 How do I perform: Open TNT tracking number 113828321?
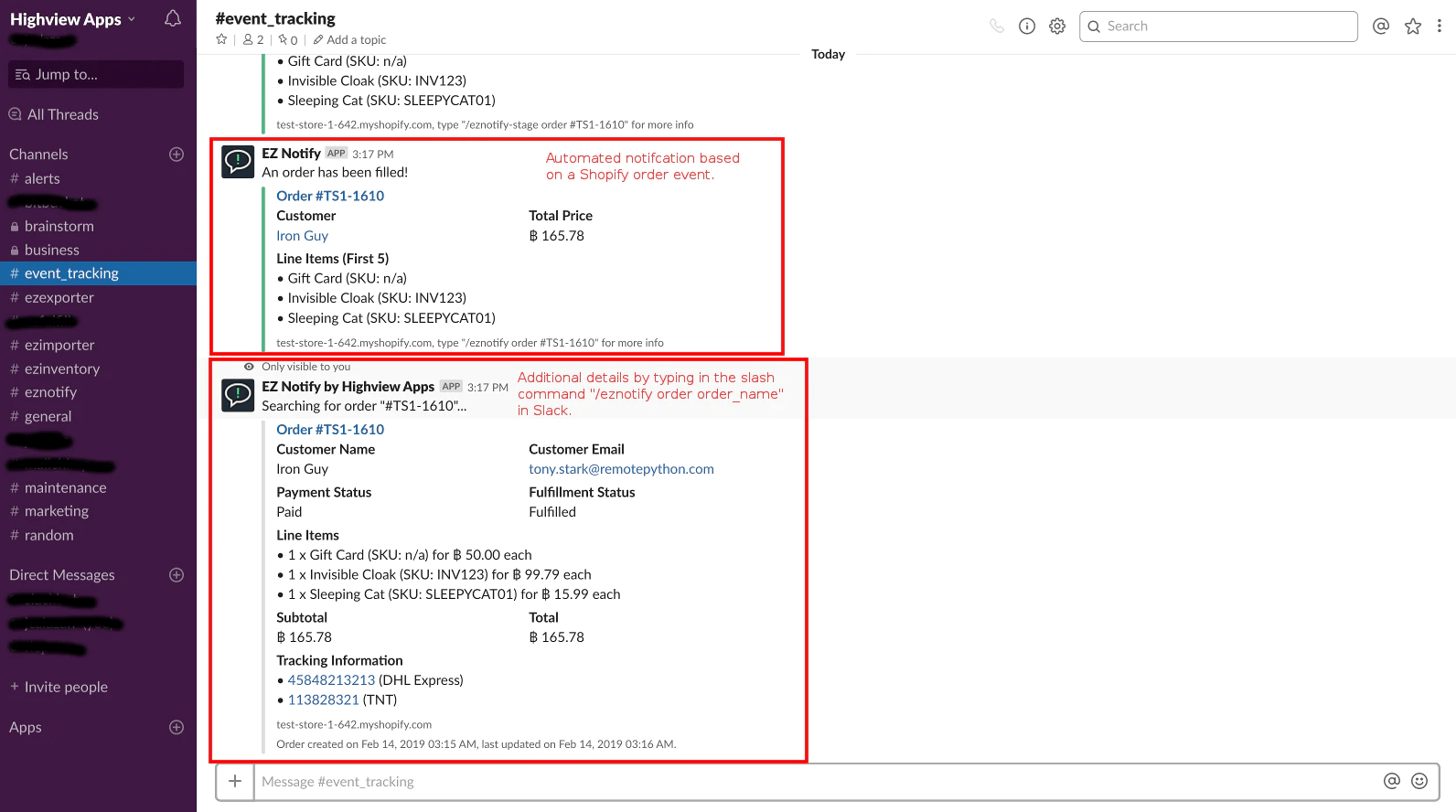(x=324, y=700)
